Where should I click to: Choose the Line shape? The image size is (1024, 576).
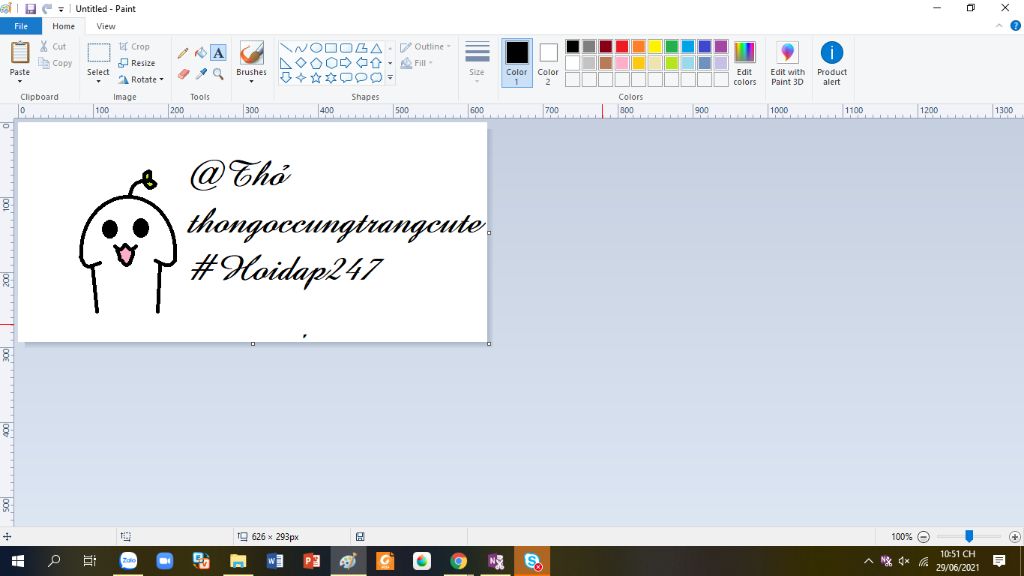[285, 48]
